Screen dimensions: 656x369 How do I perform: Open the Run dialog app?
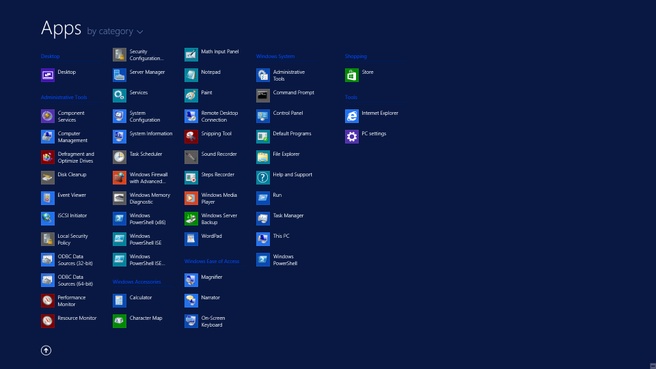click(x=269, y=198)
